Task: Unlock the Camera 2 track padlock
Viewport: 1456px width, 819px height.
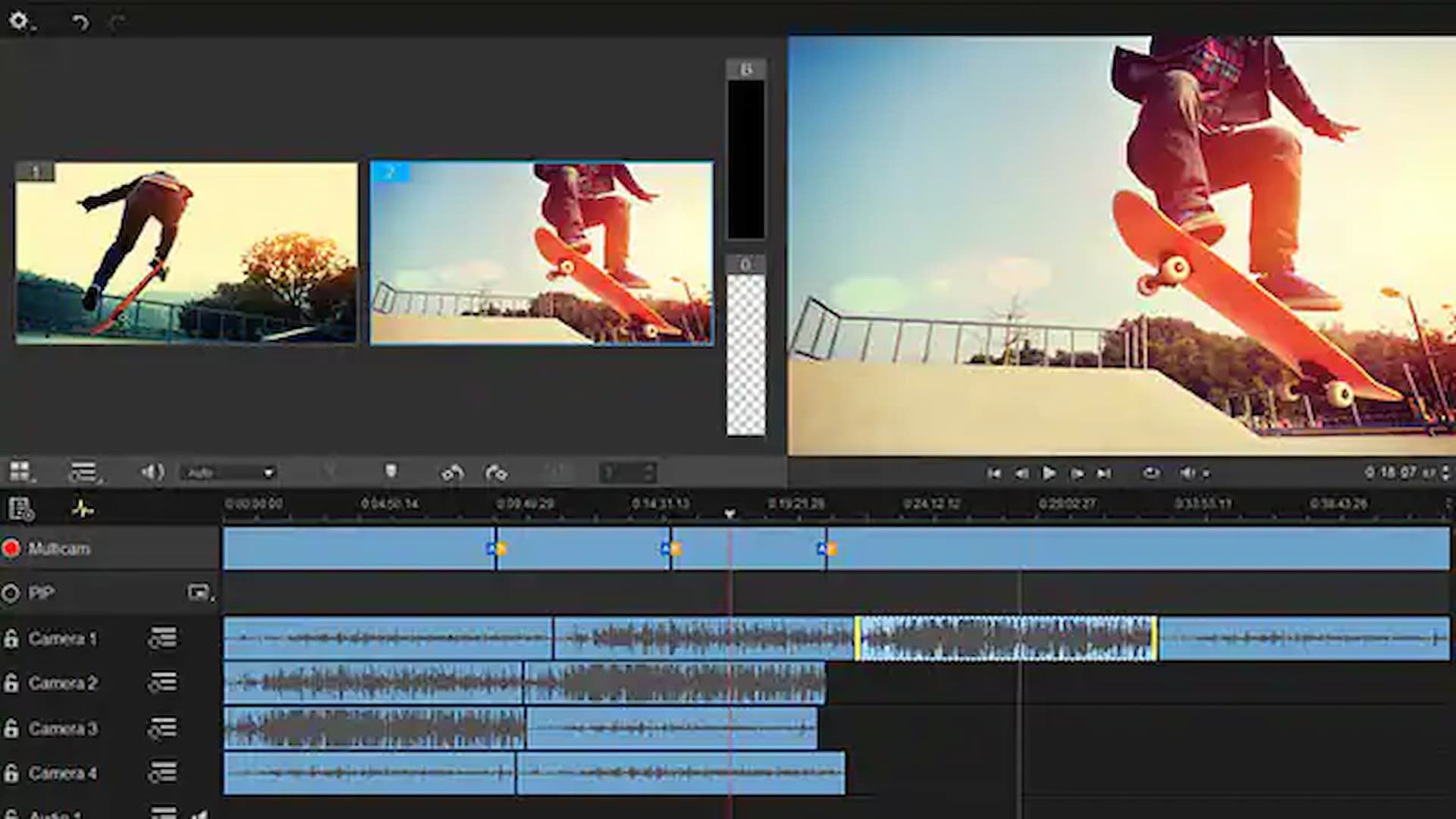Action: coord(11,683)
